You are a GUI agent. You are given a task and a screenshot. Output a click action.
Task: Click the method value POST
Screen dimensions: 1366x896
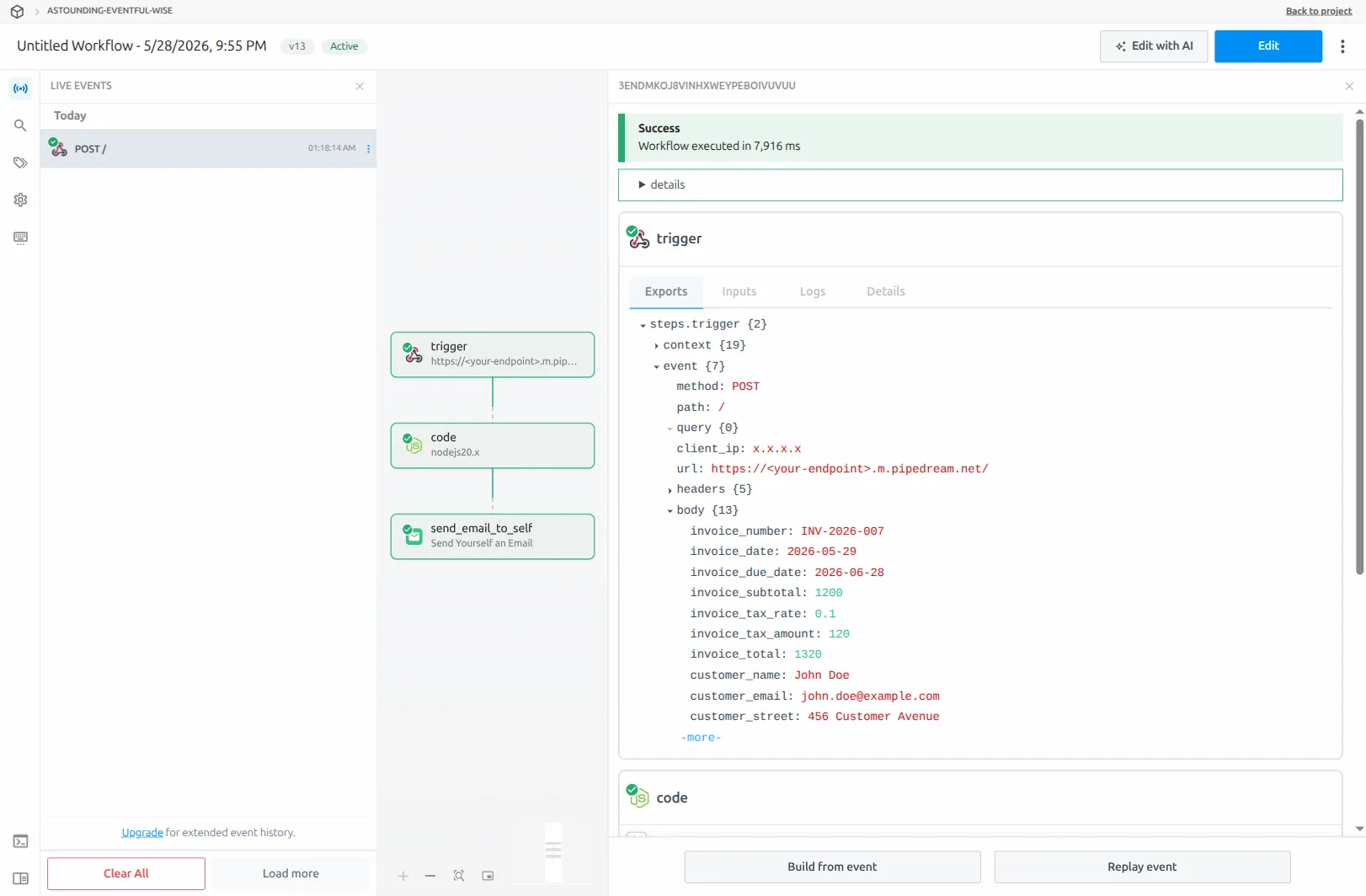click(745, 387)
